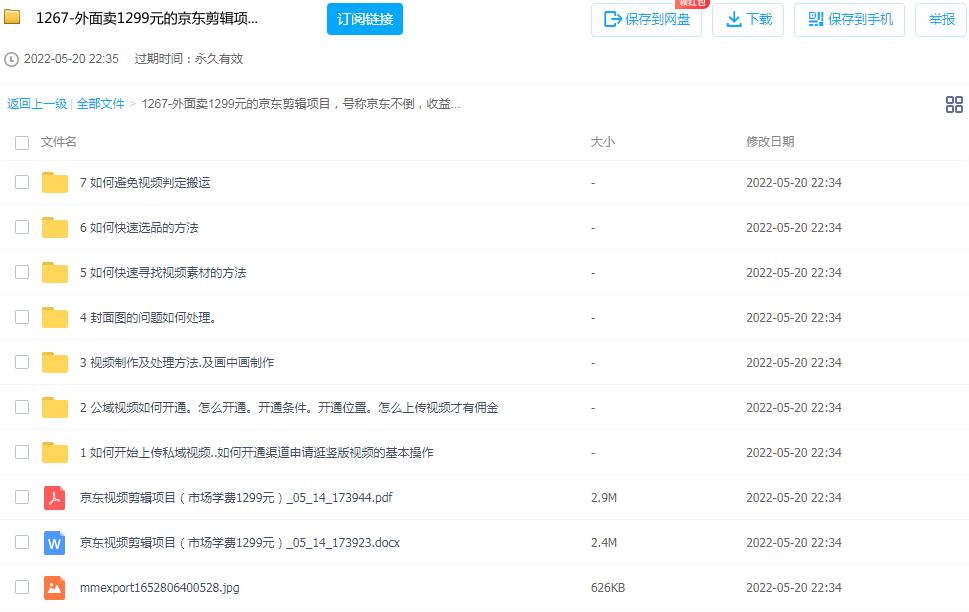Check the box for mmexport1652806400528.jpg
This screenshot has width=969, height=612.
[22, 587]
